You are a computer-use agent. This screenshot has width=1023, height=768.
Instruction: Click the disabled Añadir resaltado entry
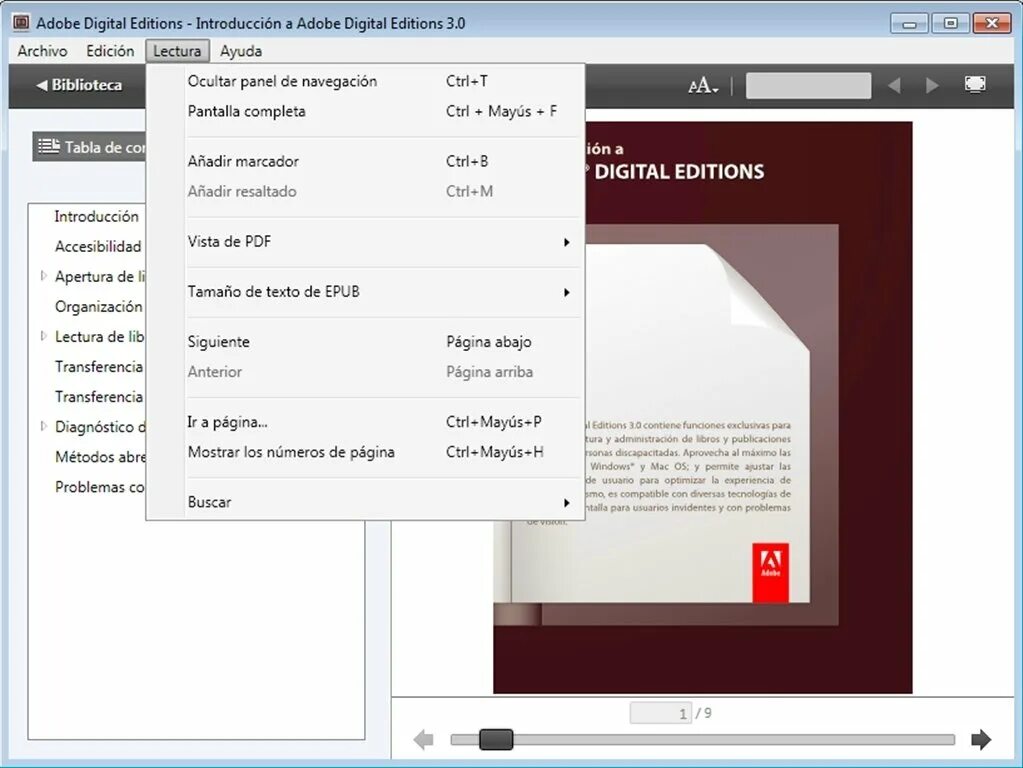[x=365, y=191]
